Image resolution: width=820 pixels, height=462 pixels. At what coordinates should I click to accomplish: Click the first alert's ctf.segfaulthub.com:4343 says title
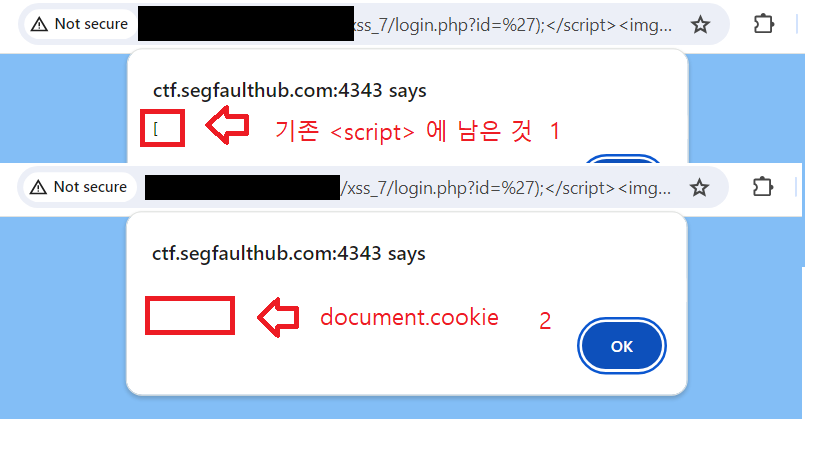click(x=290, y=91)
